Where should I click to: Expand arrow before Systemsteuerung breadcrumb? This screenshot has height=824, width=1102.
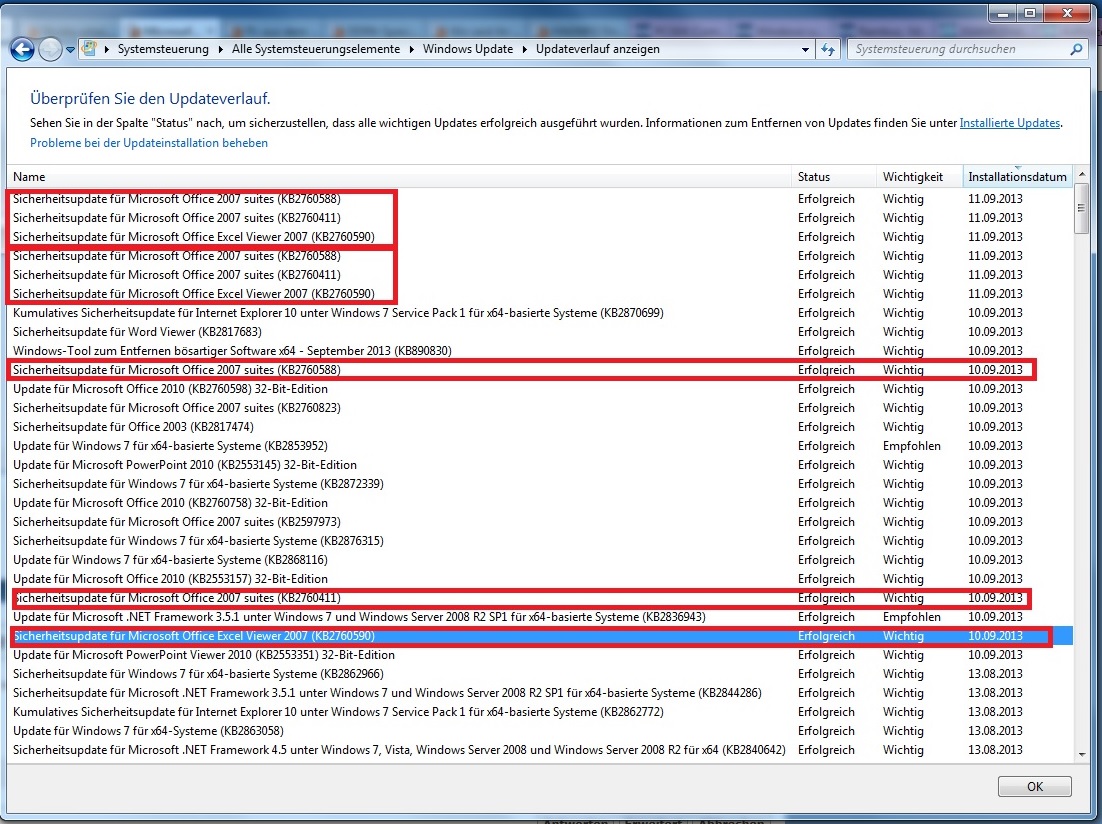[x=107, y=49]
